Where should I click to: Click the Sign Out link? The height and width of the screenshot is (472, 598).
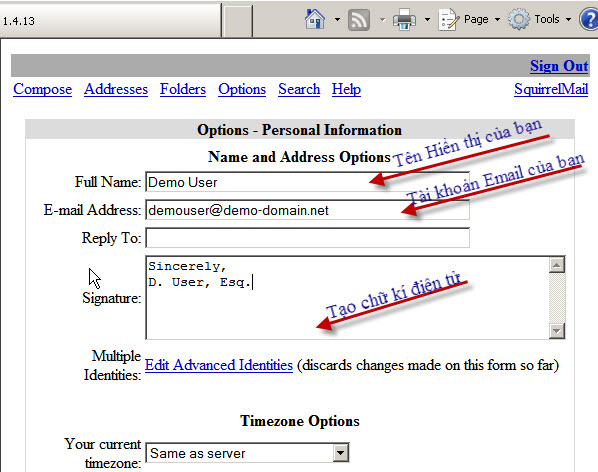[x=559, y=66]
